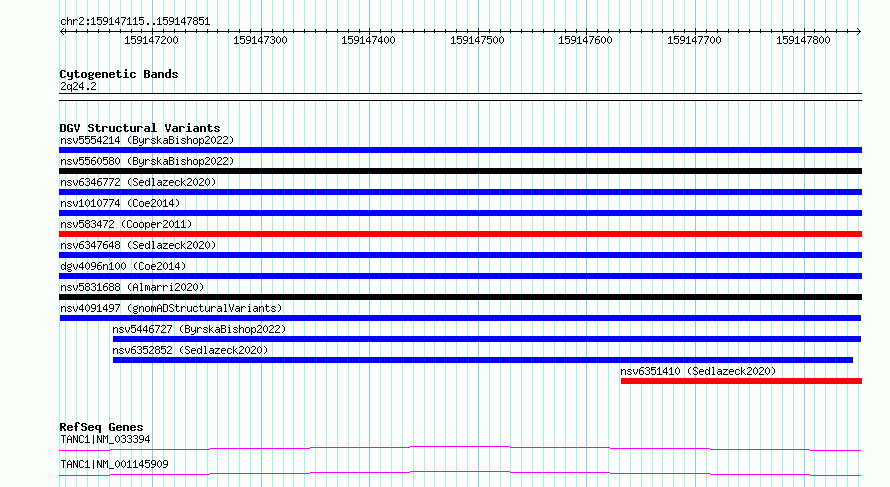Click ruler coordinate 159147500
Image resolution: width=890 pixels, height=487 pixels.
[x=477, y=40]
